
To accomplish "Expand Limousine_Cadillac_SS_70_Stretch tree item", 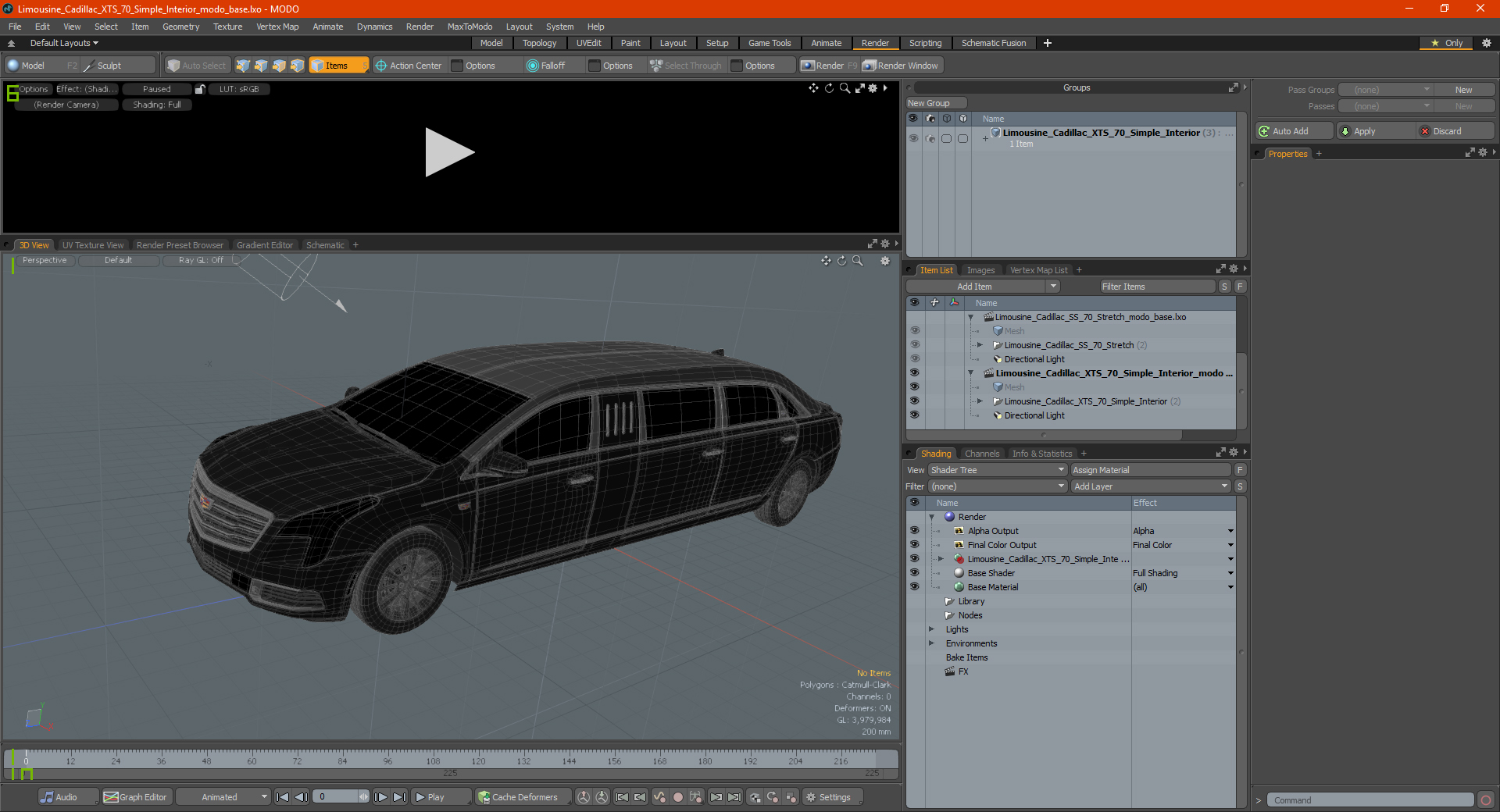I will 980,345.
